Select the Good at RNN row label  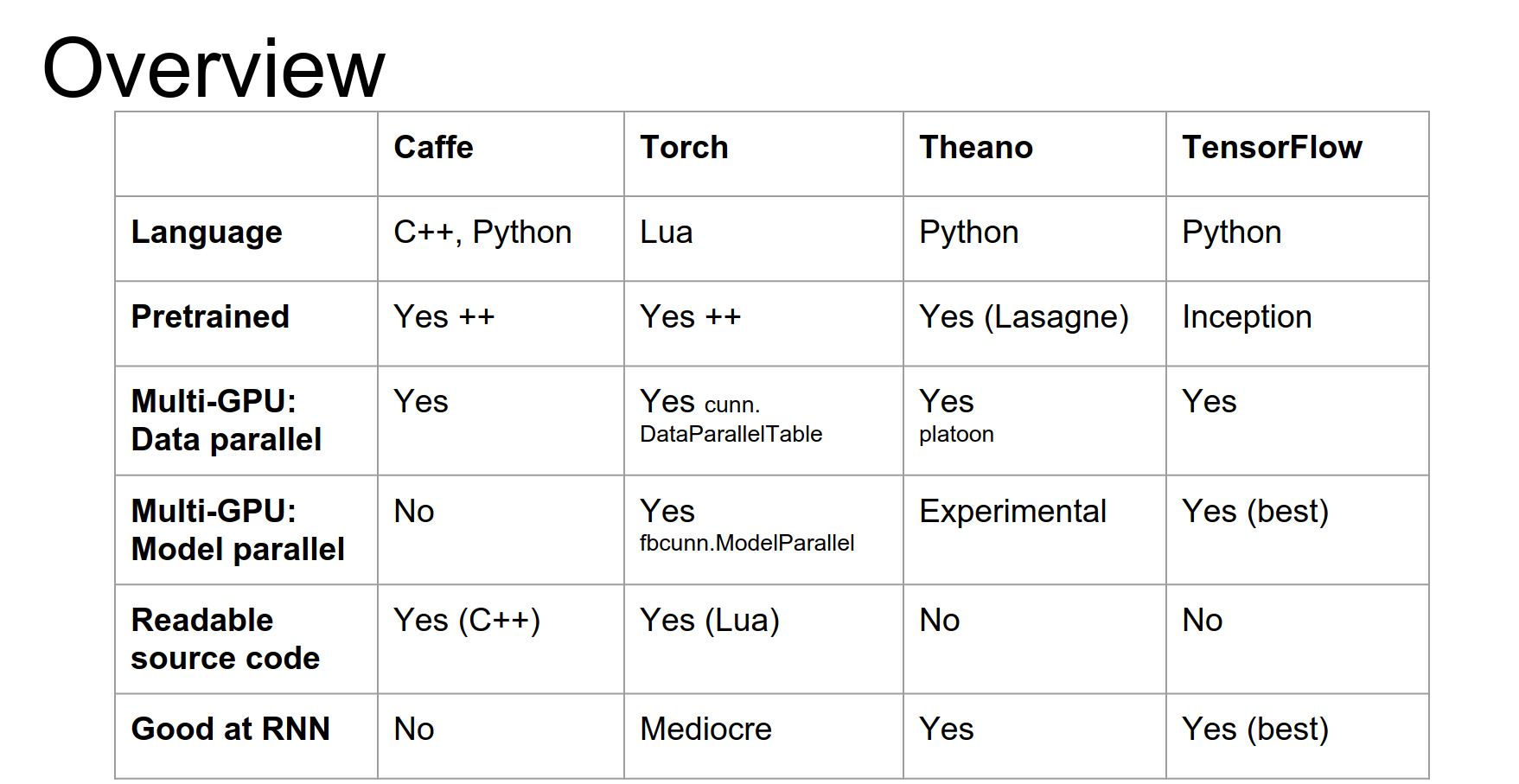(230, 730)
